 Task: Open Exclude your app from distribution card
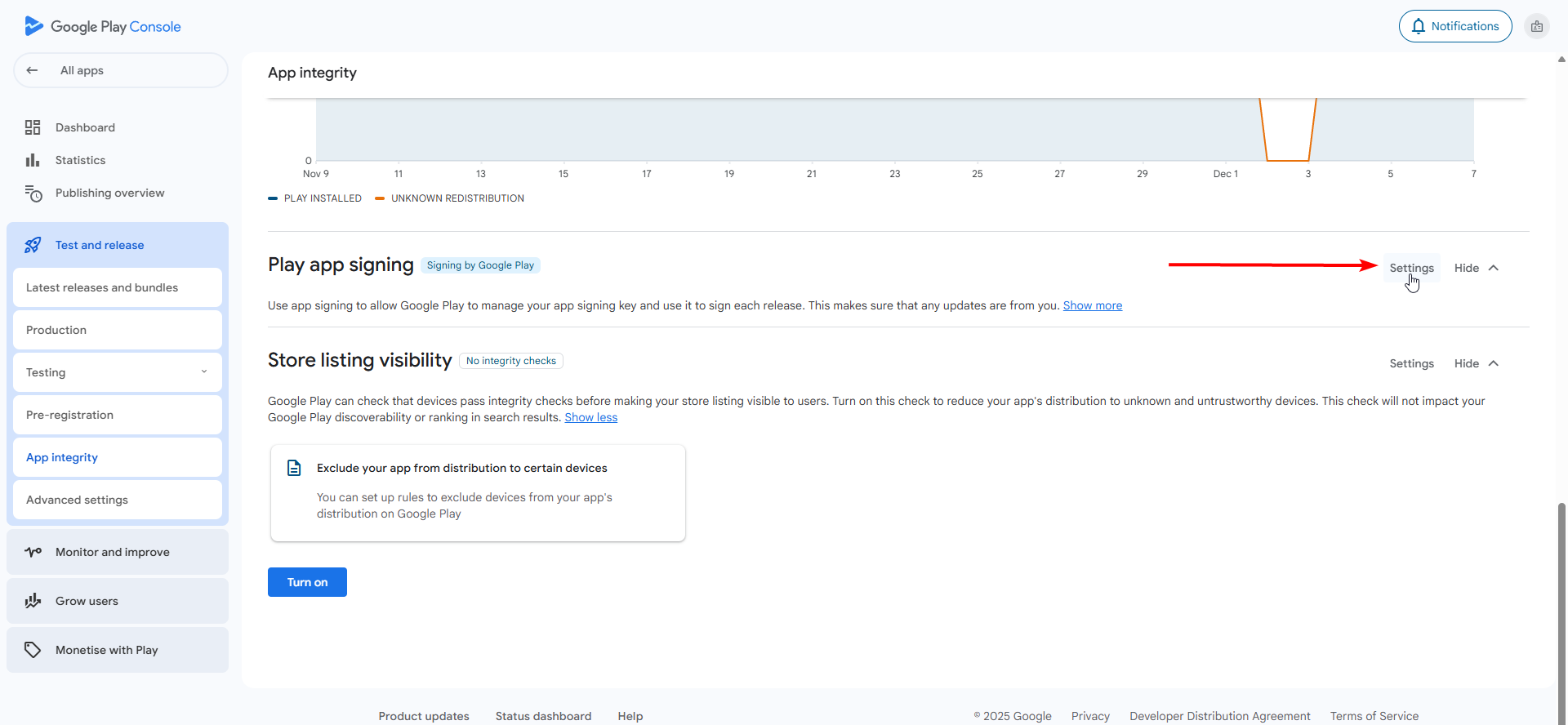coord(478,493)
